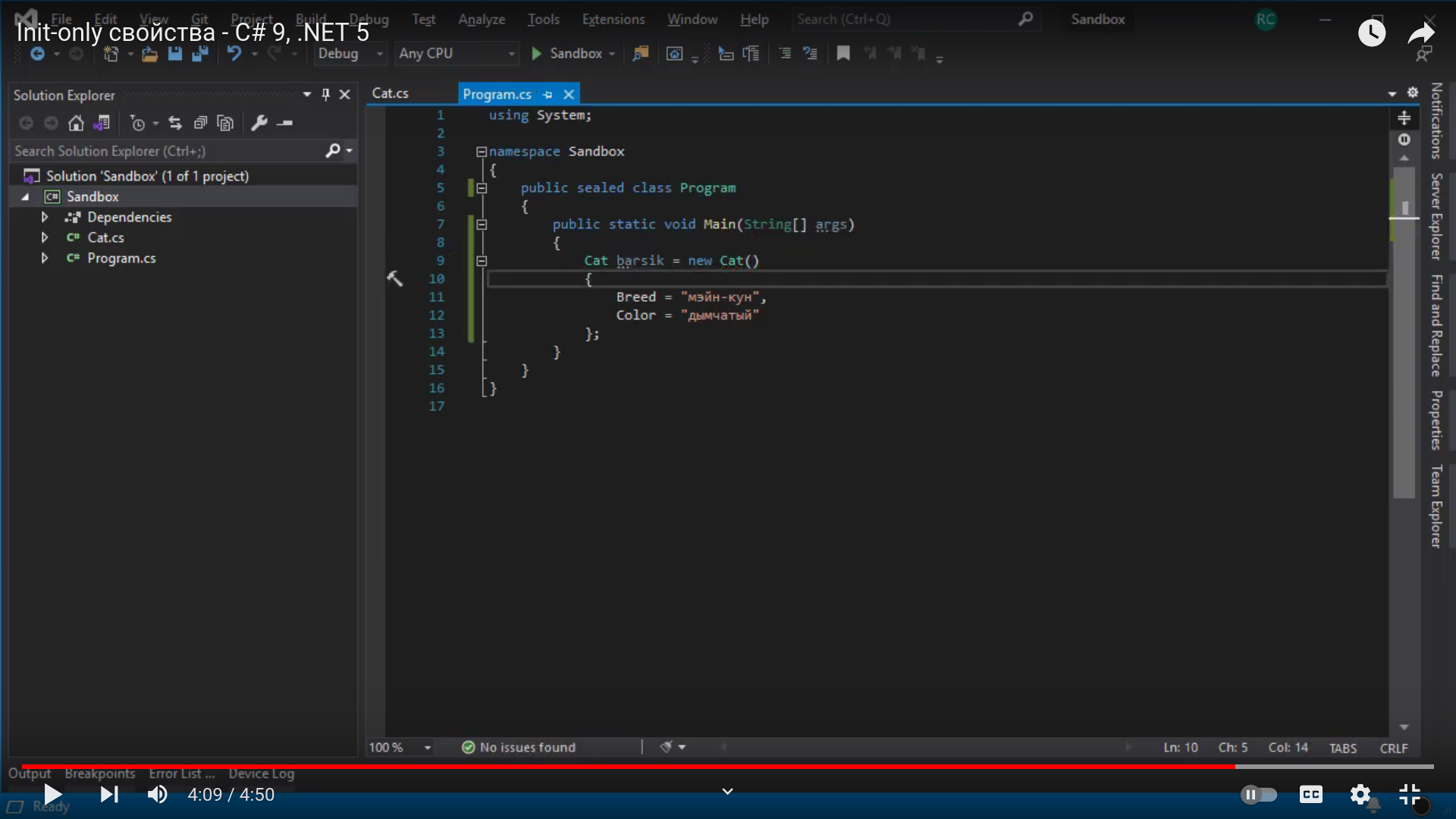This screenshot has width=1456, height=819.
Task: Click the Open File folder toolbar icon
Action: tap(149, 53)
